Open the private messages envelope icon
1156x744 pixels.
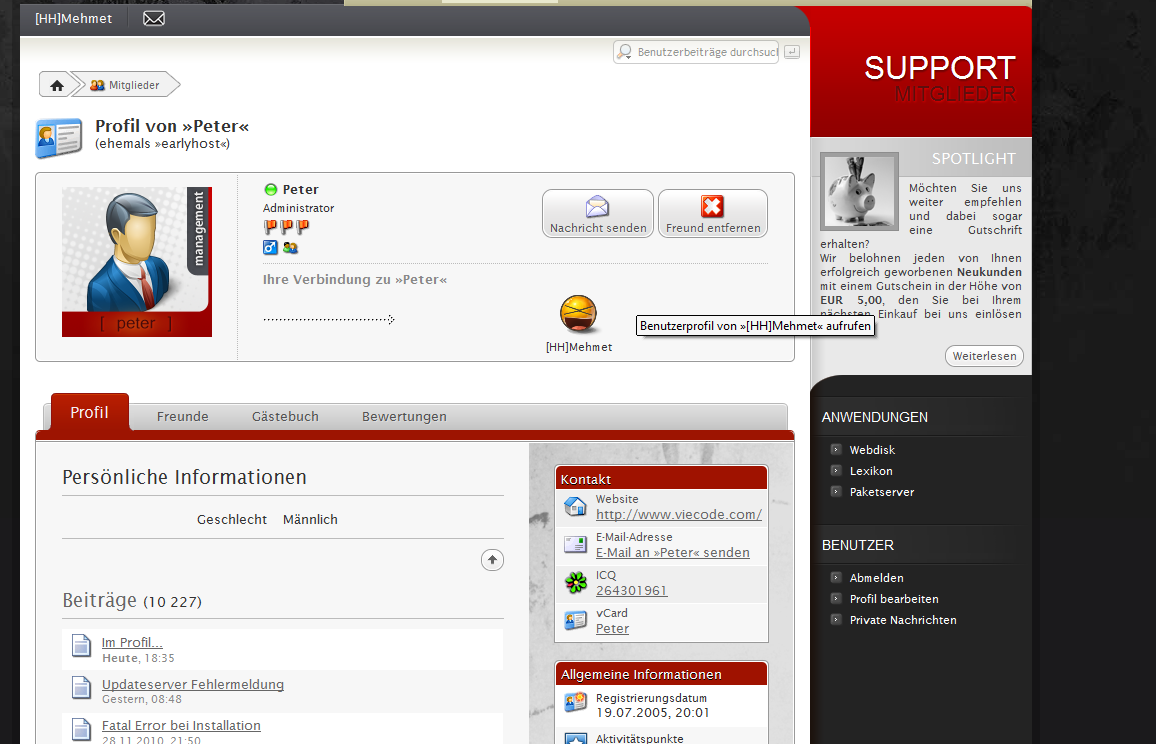[x=153, y=19]
